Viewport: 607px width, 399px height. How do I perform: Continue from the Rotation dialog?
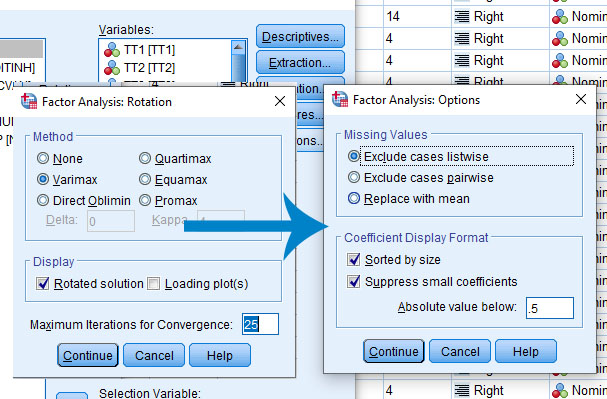coord(88,355)
